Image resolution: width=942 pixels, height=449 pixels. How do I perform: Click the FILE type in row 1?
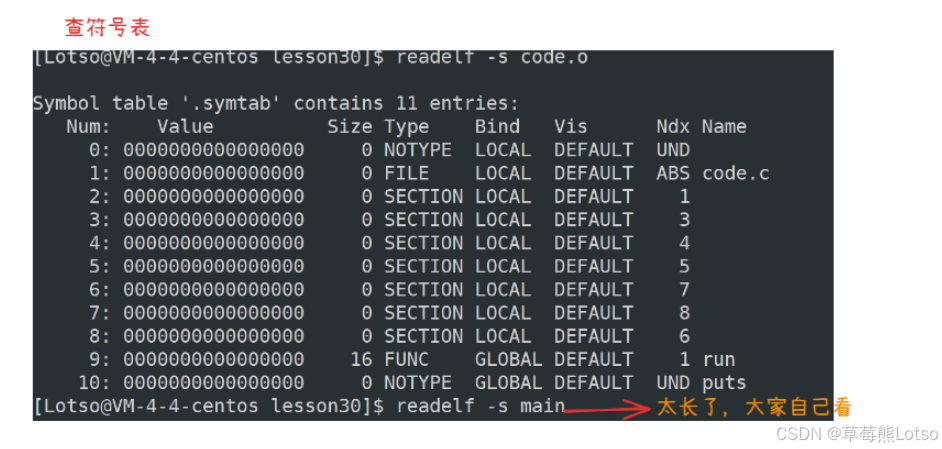pyautogui.click(x=407, y=174)
